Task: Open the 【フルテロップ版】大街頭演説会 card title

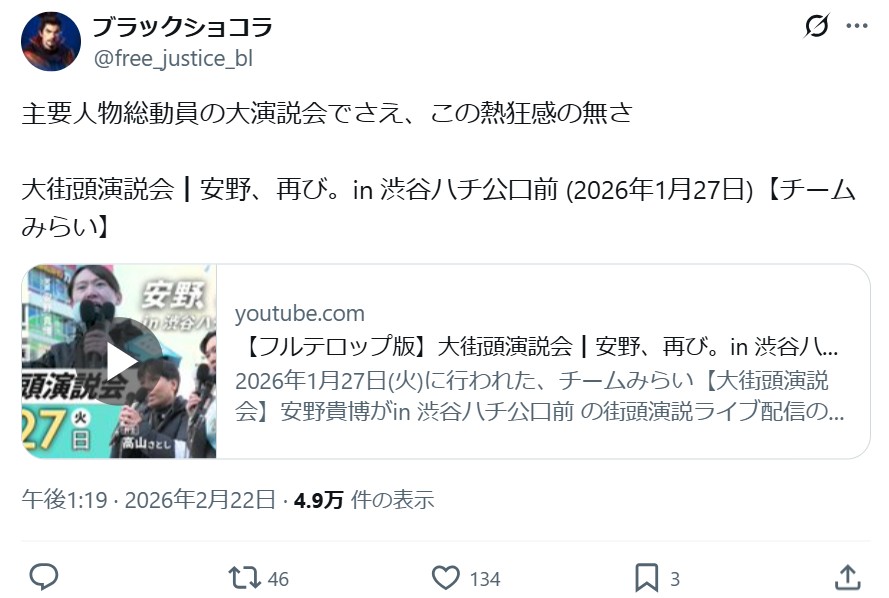Action: coord(541,346)
